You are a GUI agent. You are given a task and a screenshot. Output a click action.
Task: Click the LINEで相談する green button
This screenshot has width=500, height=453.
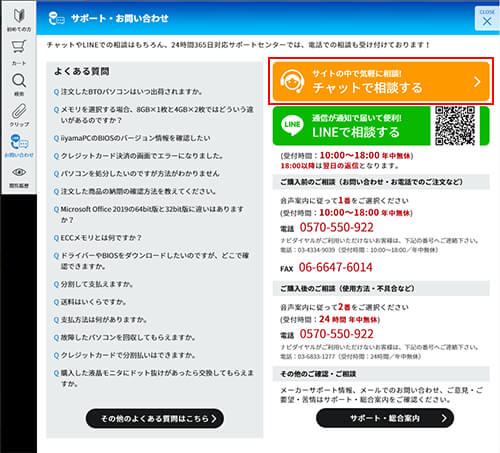pyautogui.click(x=351, y=126)
